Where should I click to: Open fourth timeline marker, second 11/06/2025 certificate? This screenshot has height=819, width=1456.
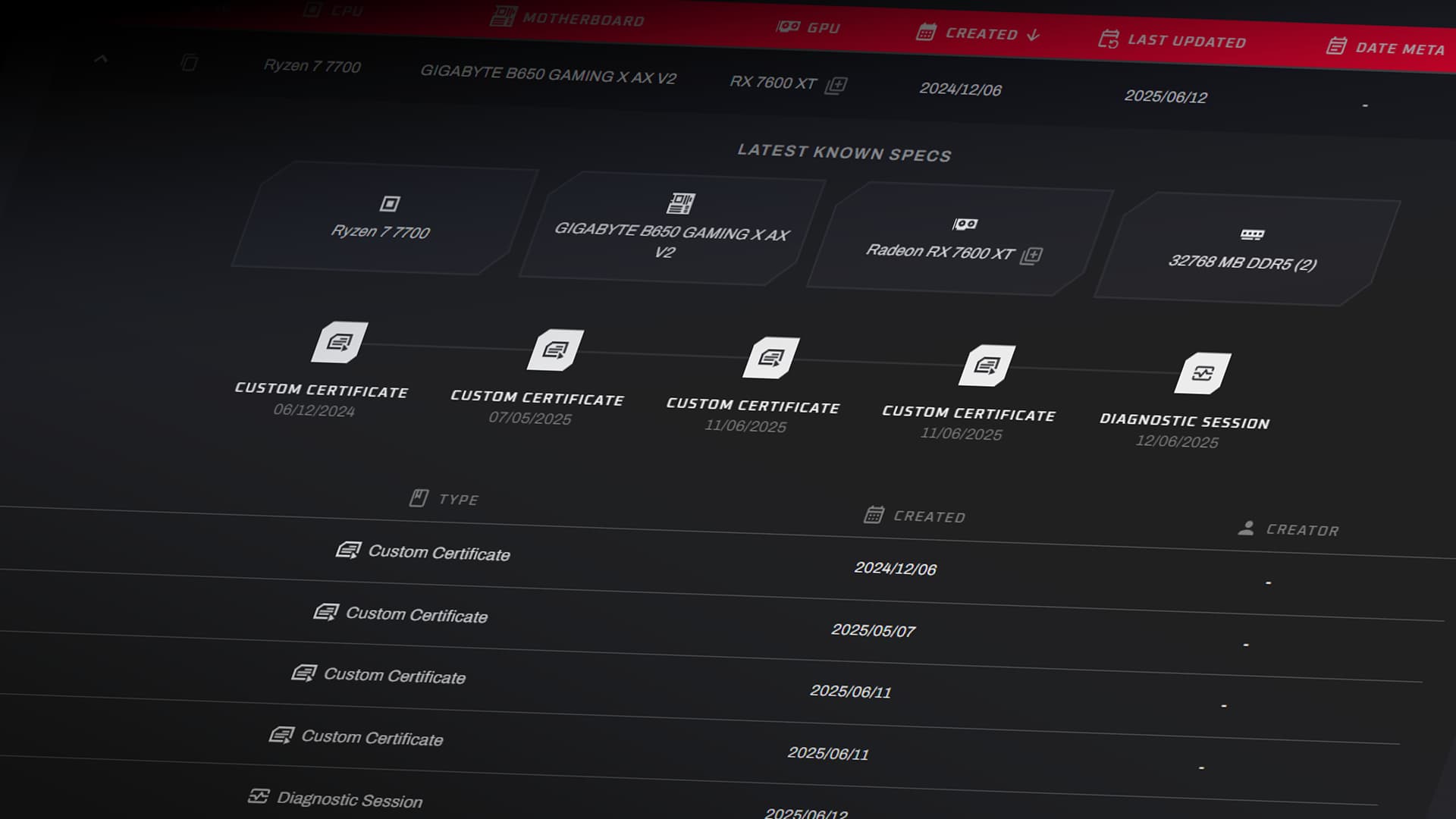tap(987, 366)
